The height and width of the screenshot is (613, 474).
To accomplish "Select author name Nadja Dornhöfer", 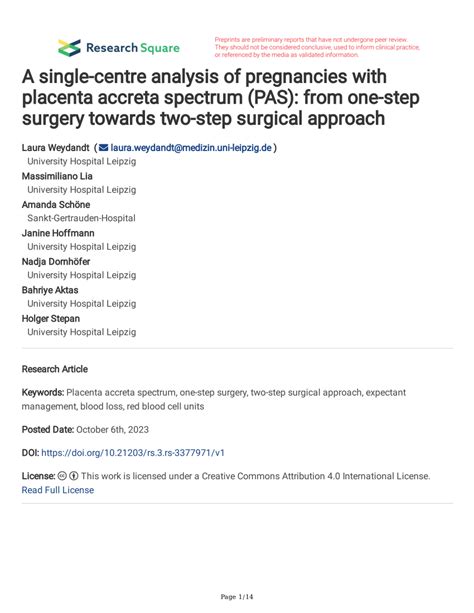I will [x=56, y=262].
